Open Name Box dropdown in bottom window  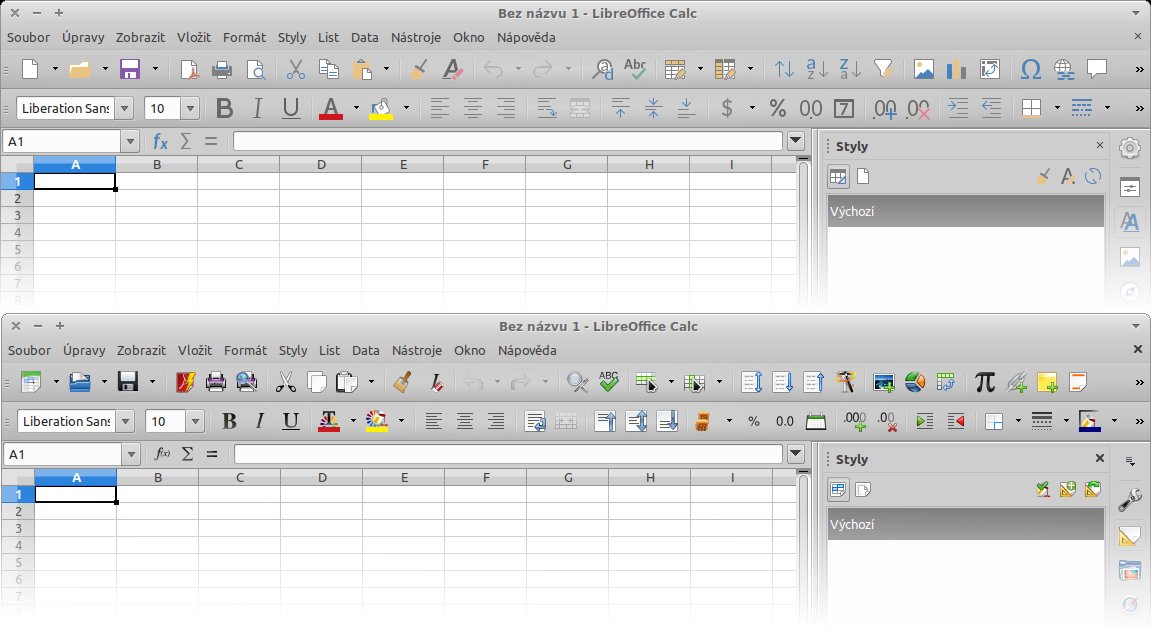click(131, 454)
